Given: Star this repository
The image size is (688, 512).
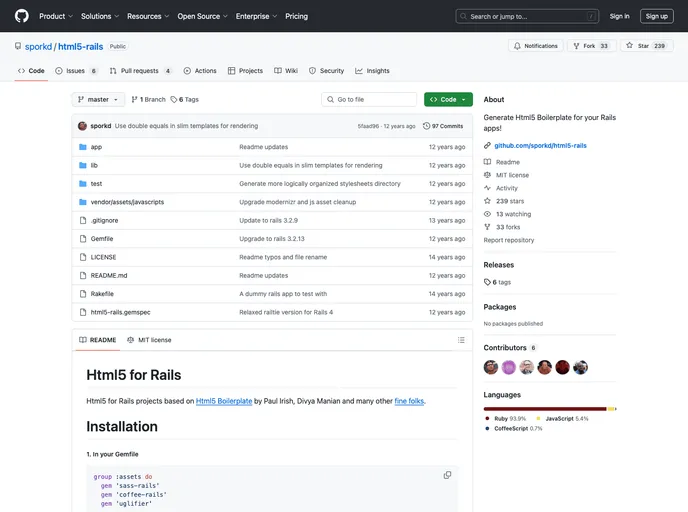Looking at the screenshot, I should tap(646, 46).
